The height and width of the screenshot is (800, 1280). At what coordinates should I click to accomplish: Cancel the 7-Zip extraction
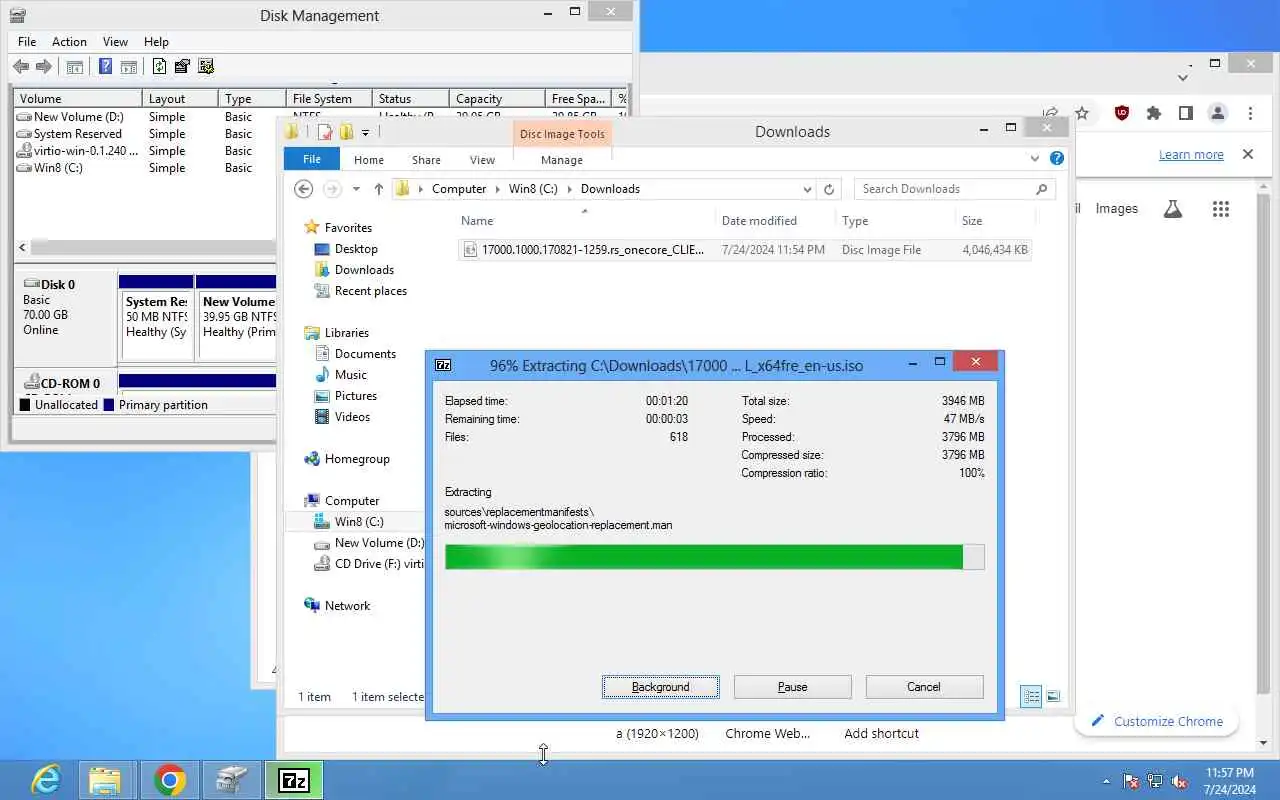tap(924, 687)
